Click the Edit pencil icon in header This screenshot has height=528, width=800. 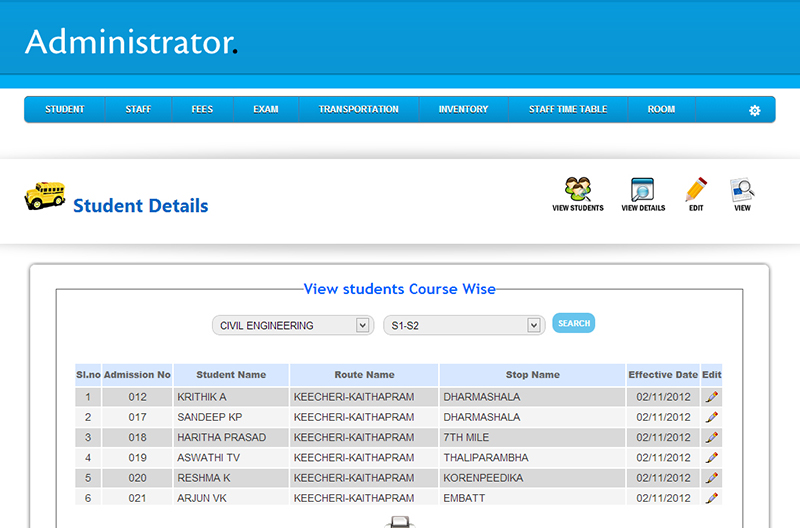click(x=696, y=190)
